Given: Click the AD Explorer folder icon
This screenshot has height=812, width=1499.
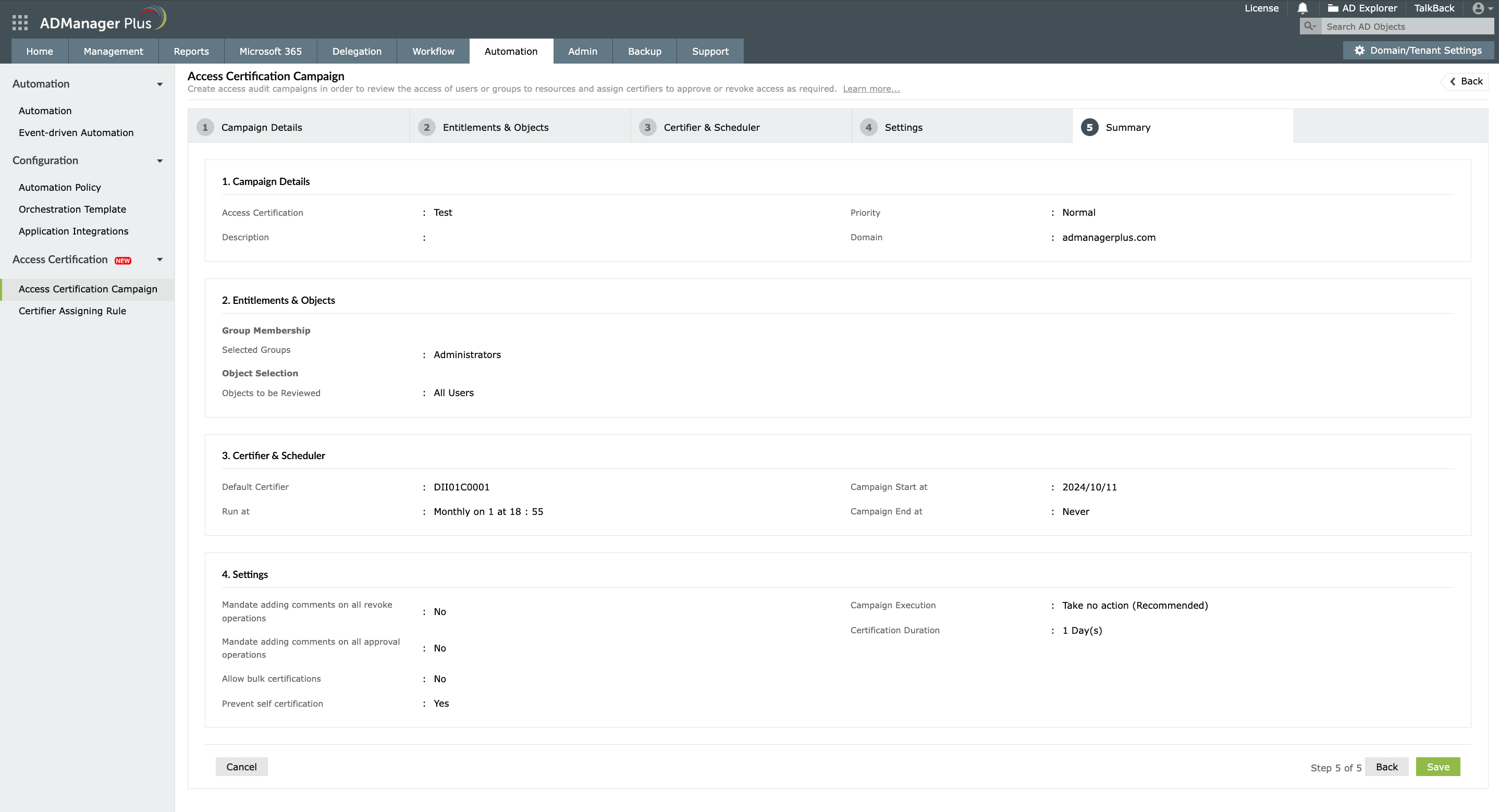Looking at the screenshot, I should click(1333, 8).
